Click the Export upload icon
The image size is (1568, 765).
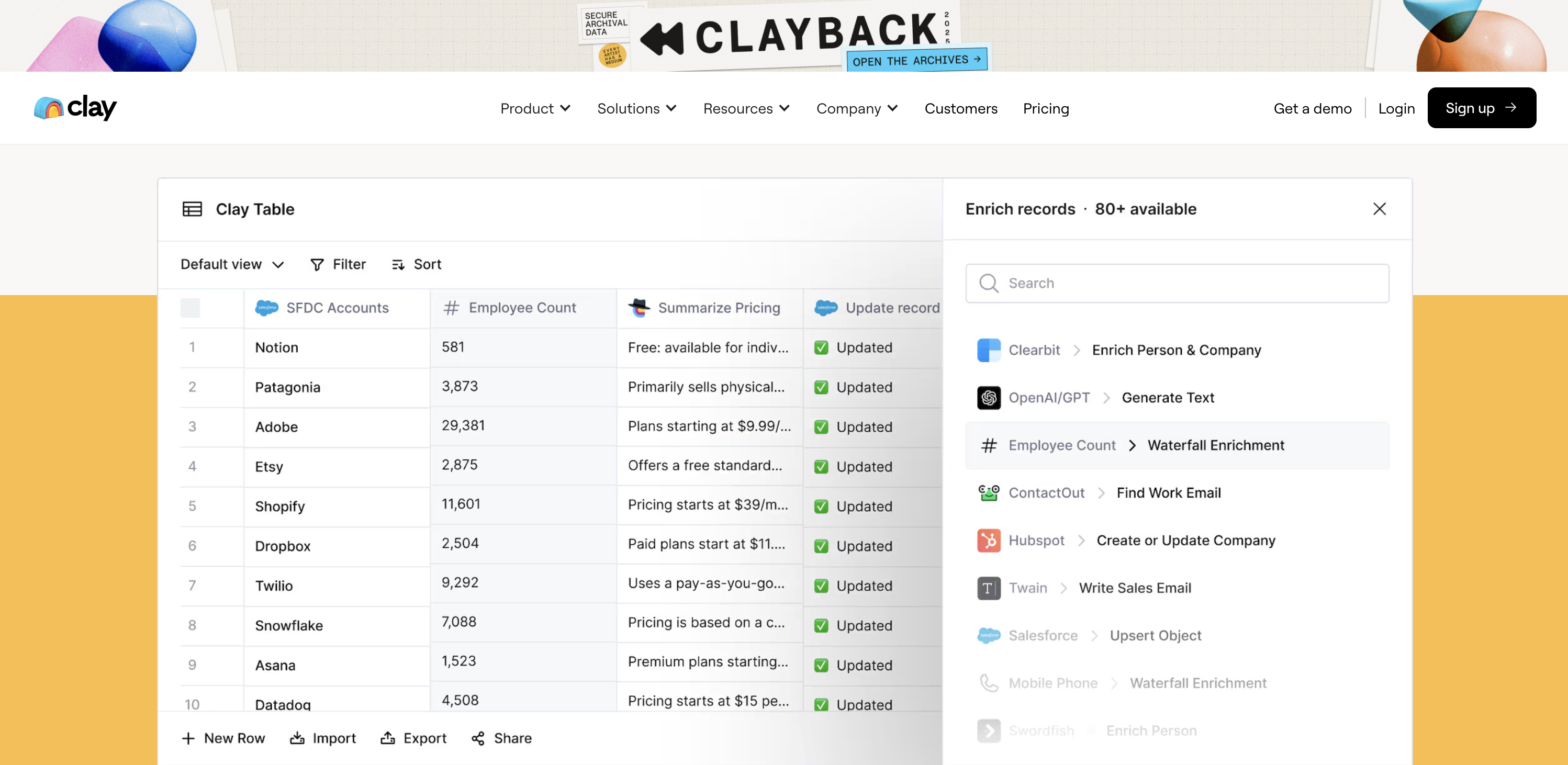point(388,738)
